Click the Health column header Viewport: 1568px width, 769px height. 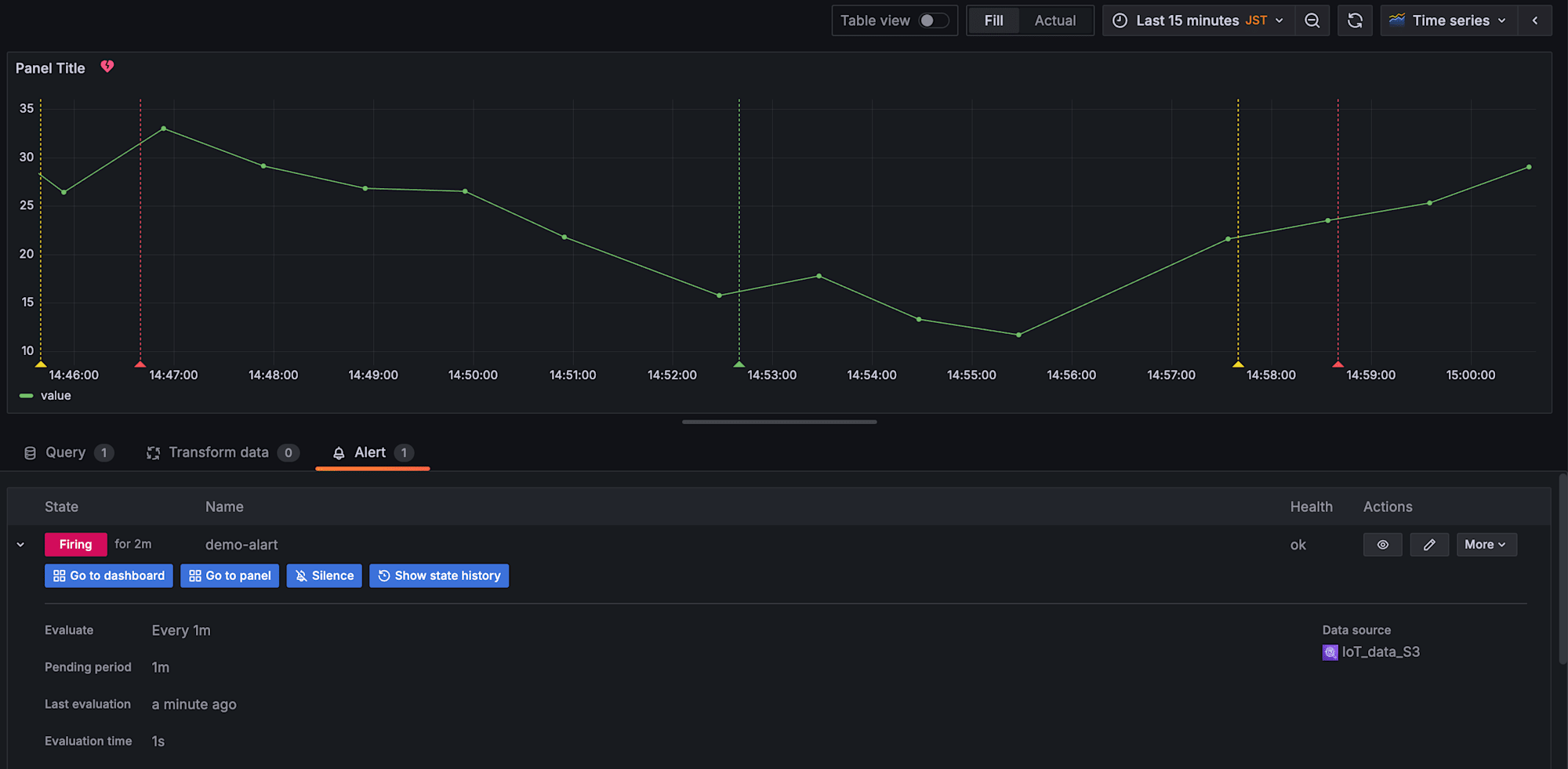point(1312,507)
